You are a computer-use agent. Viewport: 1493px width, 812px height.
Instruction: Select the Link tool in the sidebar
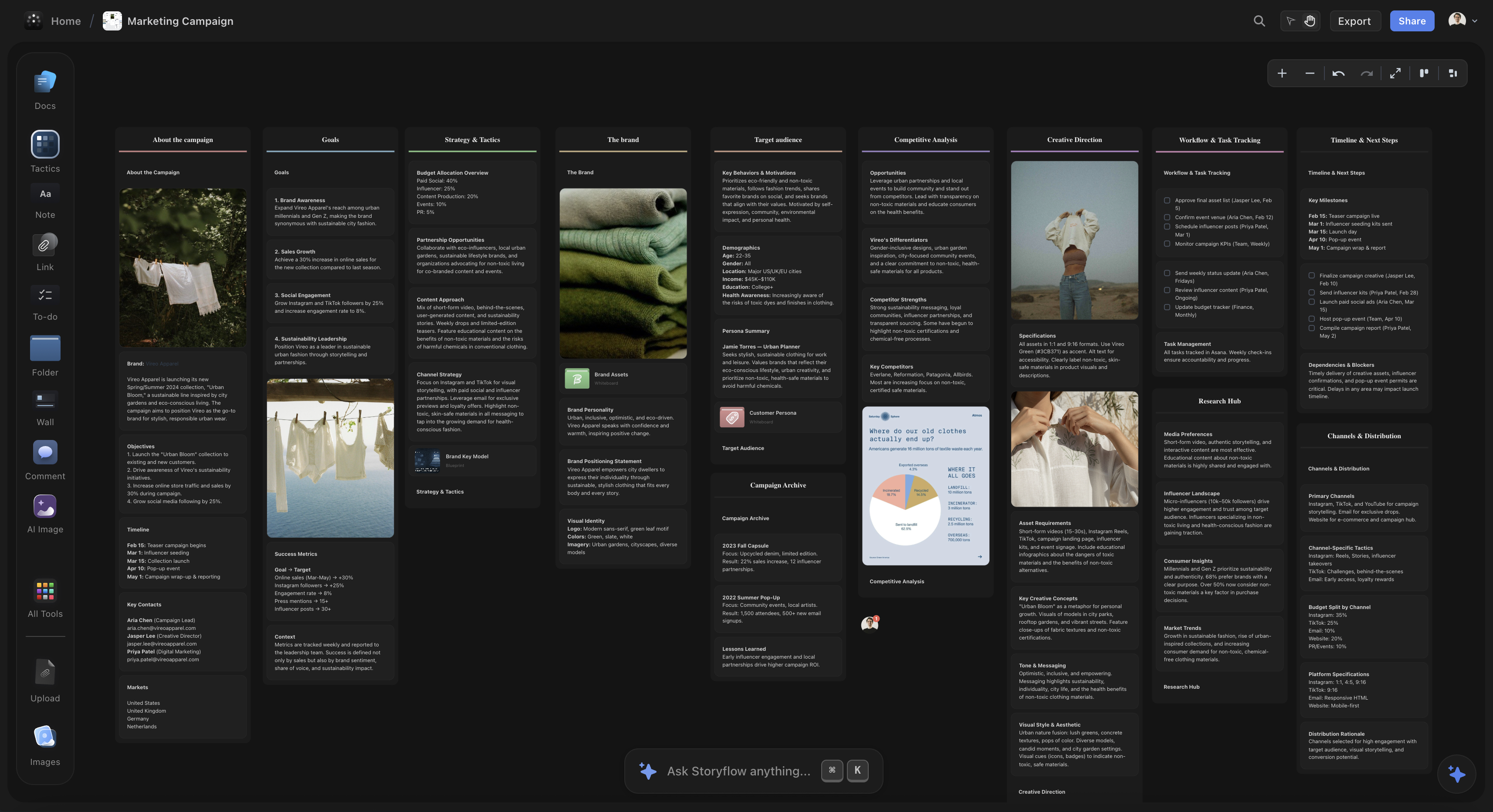(x=44, y=246)
